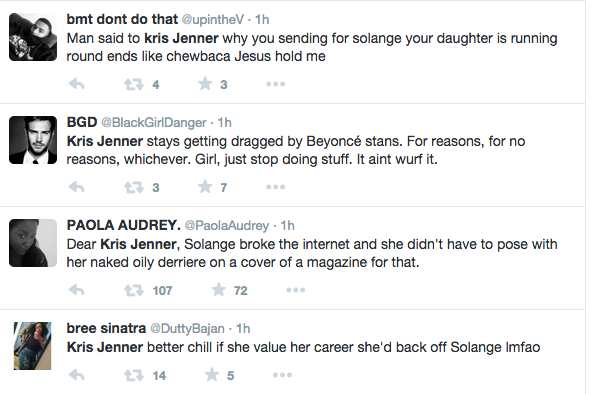Reply to PAOLA AUDREY's tweet
The height and width of the screenshot is (394, 594).
(x=77, y=290)
